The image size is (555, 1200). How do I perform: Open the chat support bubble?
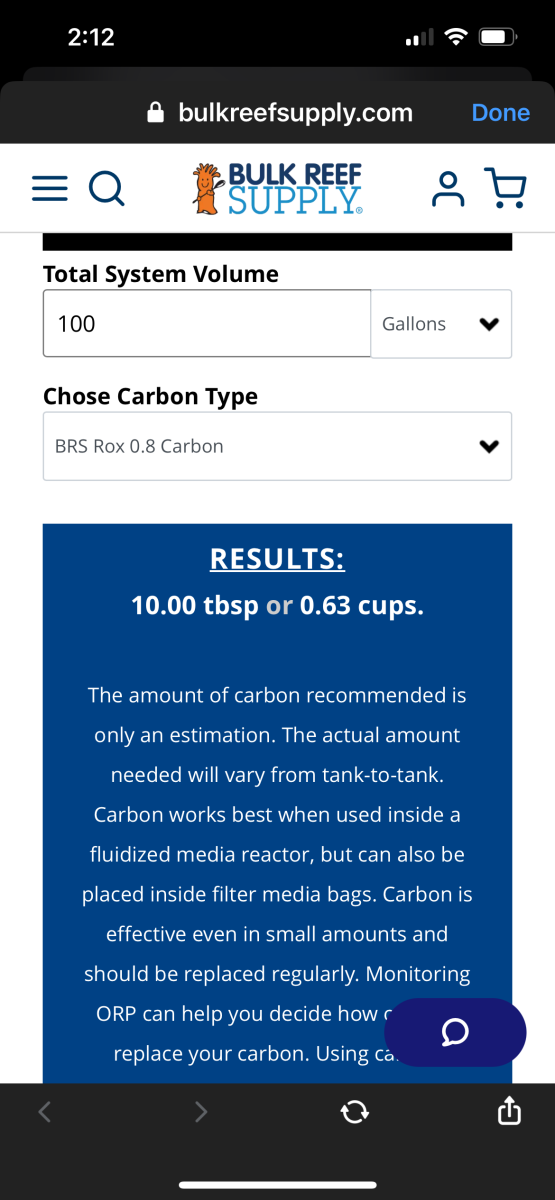pyautogui.click(x=455, y=1032)
